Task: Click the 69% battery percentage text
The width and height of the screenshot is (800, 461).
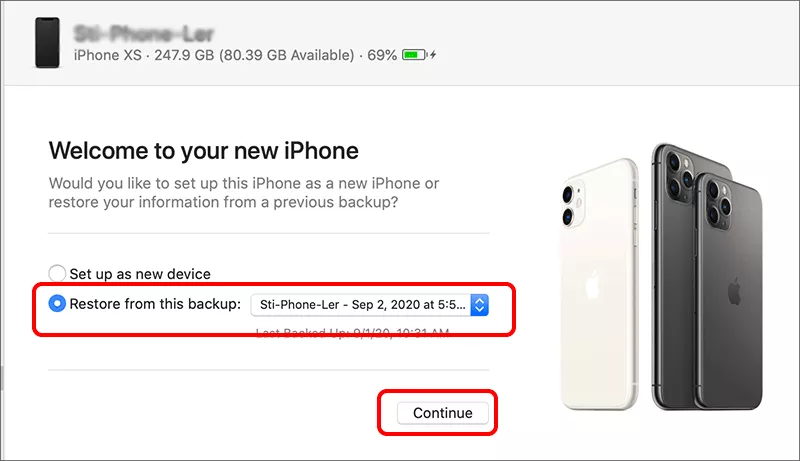Action: [382, 55]
